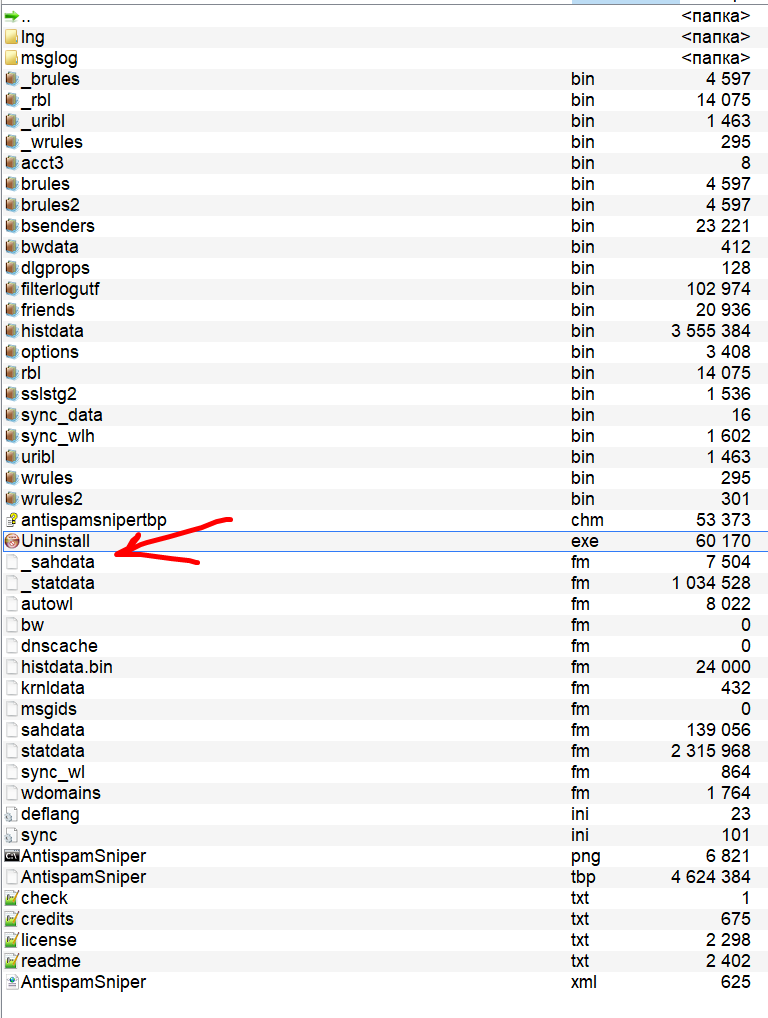This screenshot has height=1018, width=768.
Task: Click the AntispamSniper png image icon
Action: click(12, 856)
